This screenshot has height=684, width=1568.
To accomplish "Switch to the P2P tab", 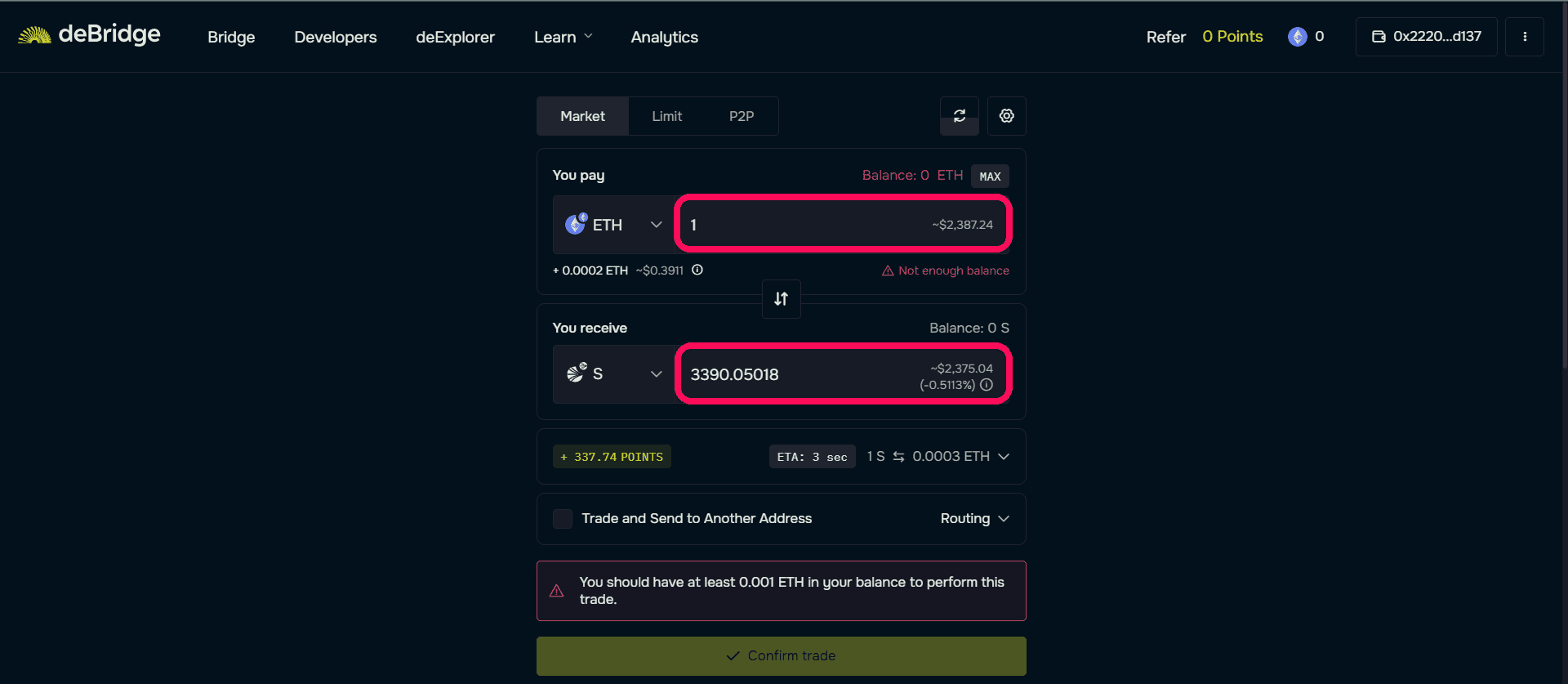I will (x=741, y=116).
